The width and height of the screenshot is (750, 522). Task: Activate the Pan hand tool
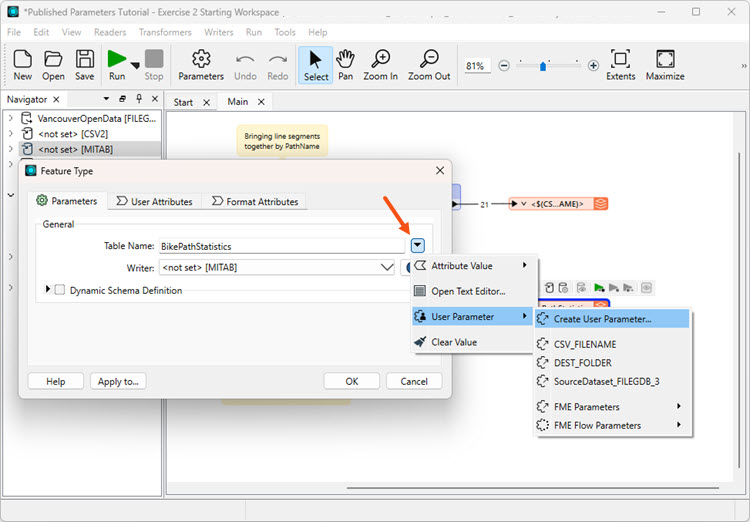tap(345, 65)
